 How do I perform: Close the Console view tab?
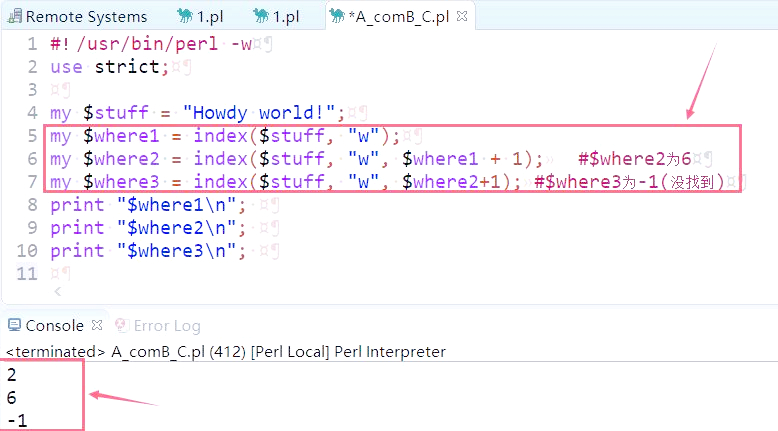(x=97, y=325)
